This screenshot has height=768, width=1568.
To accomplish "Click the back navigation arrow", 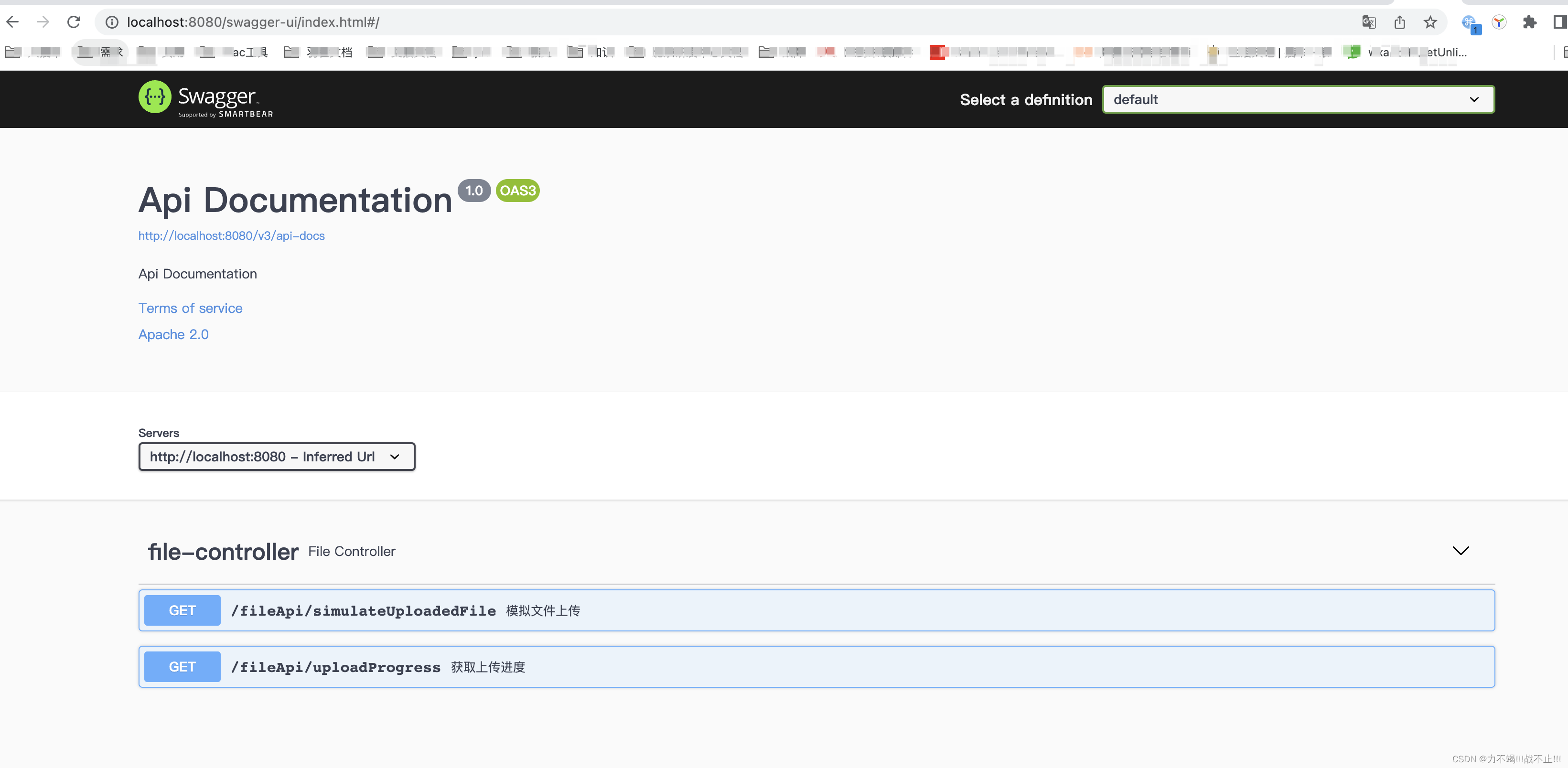I will 13,21.
